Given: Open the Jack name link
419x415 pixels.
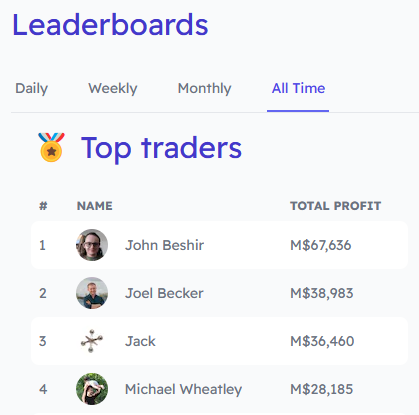Looking at the screenshot, I should (140, 341).
